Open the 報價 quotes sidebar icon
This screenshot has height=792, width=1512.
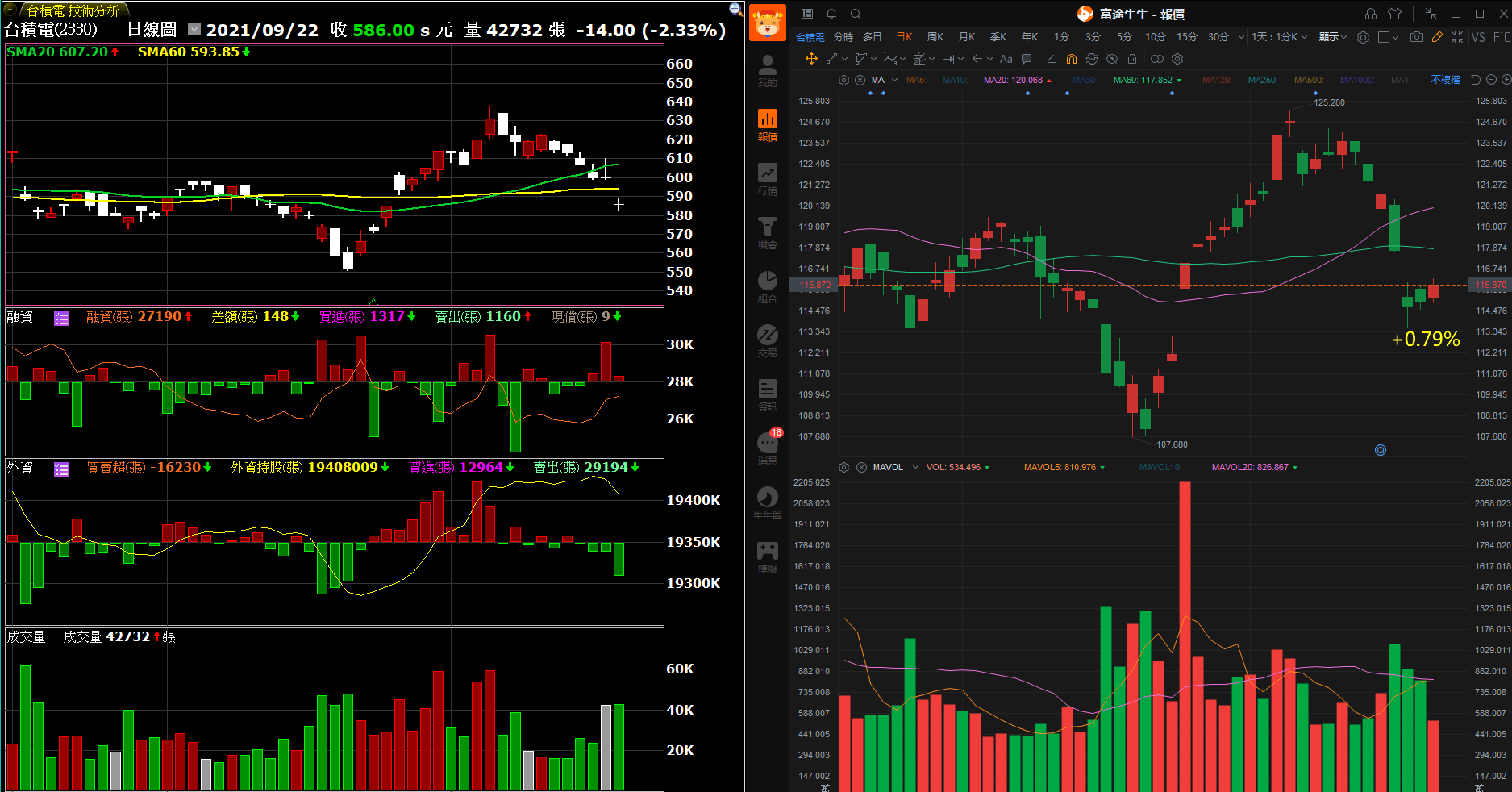pos(768,125)
